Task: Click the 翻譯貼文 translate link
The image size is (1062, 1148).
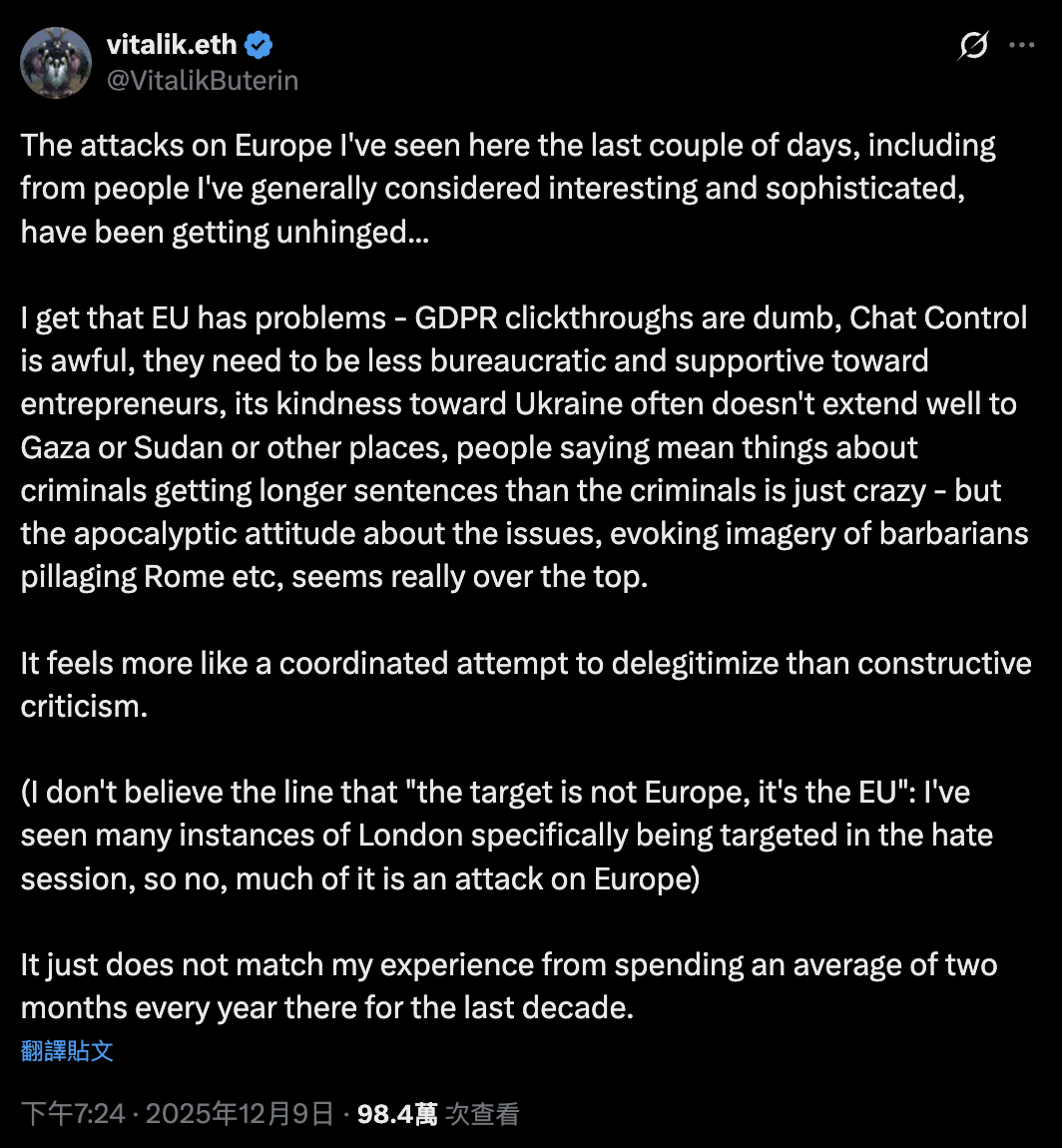Action: pos(67,1050)
